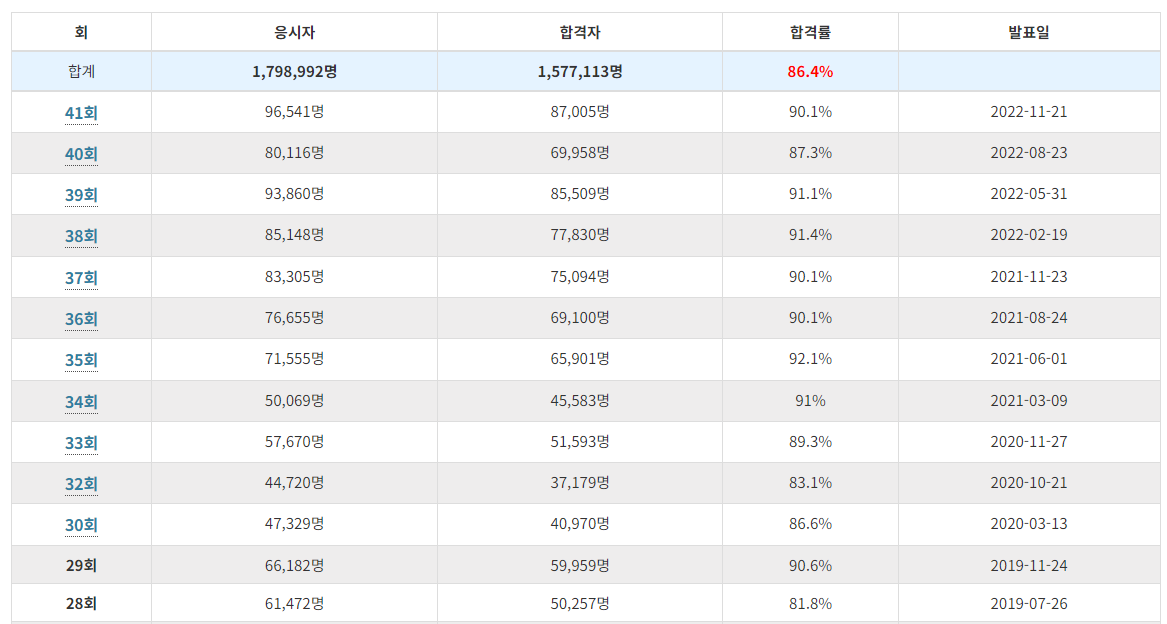
Task: Click the 합격률 column header
Action: click(x=809, y=31)
